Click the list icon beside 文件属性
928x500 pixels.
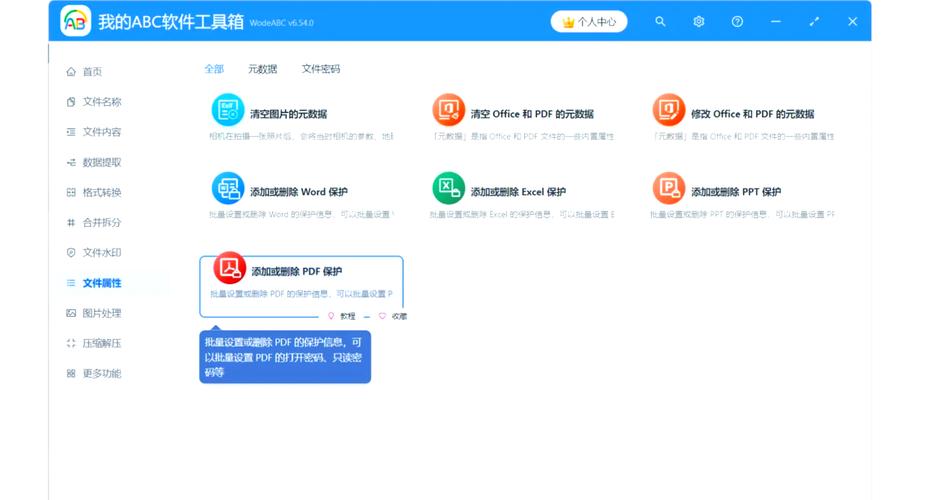point(71,283)
